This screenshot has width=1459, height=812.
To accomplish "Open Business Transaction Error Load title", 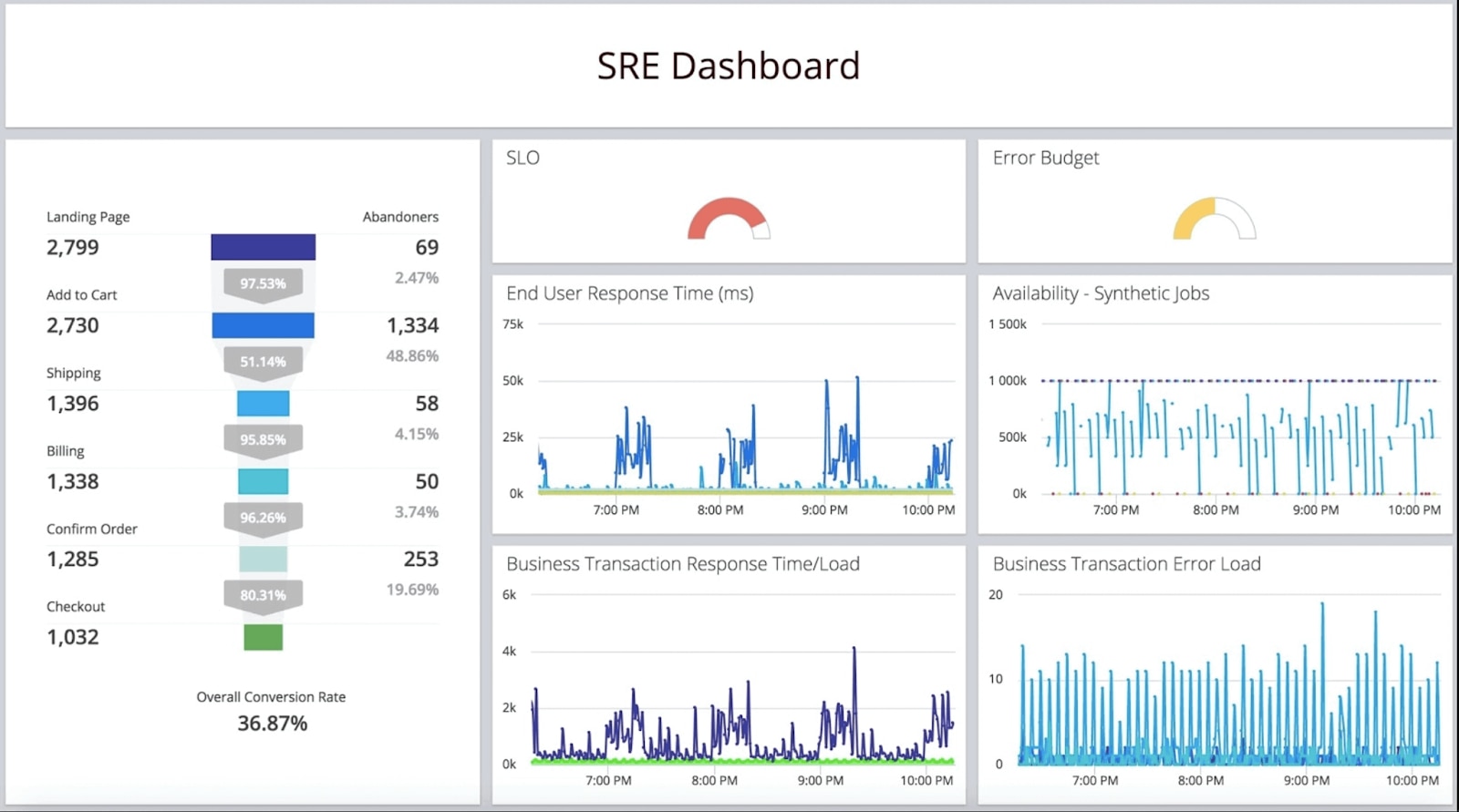I will [1127, 564].
